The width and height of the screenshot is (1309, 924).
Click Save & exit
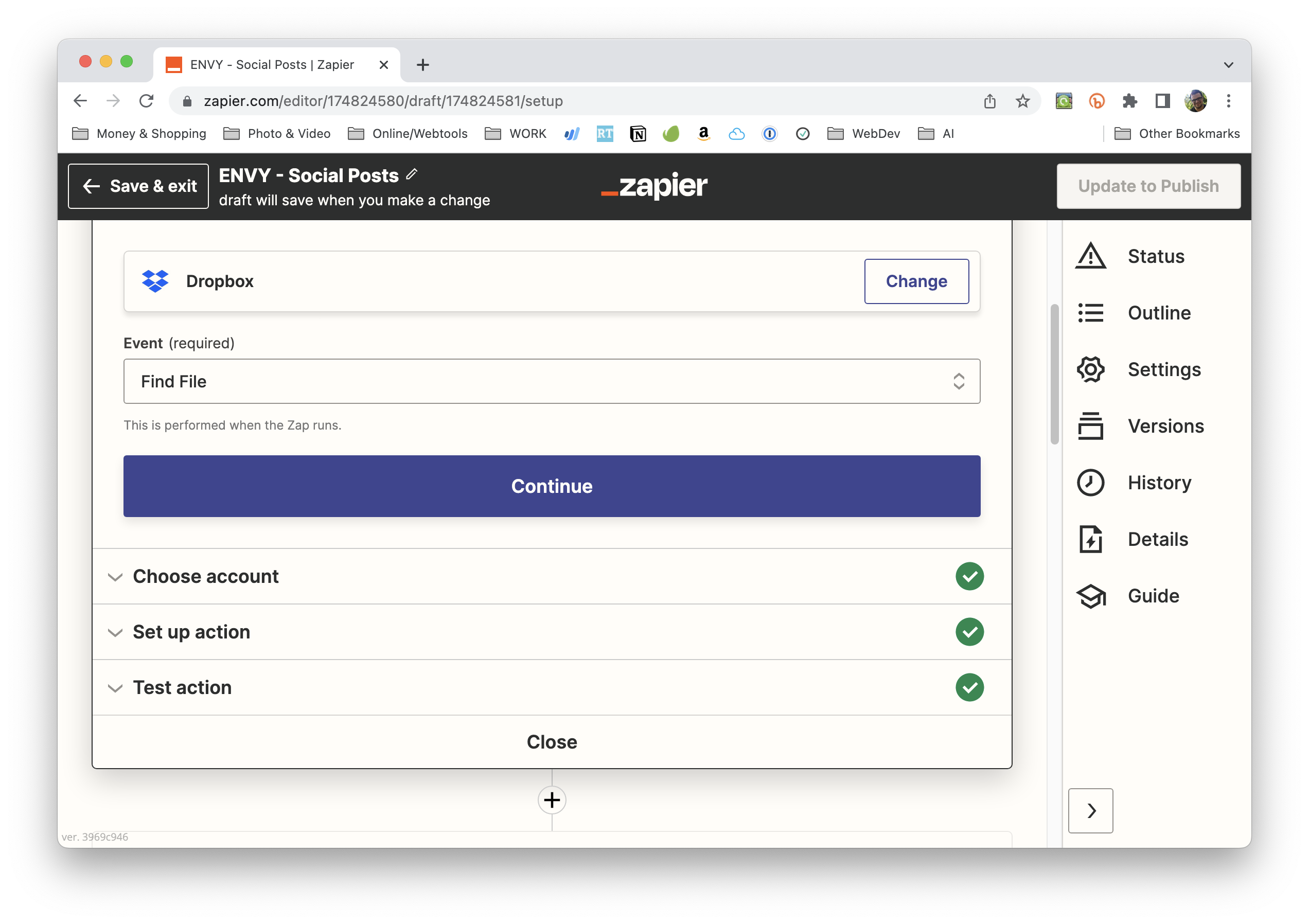[x=138, y=186]
